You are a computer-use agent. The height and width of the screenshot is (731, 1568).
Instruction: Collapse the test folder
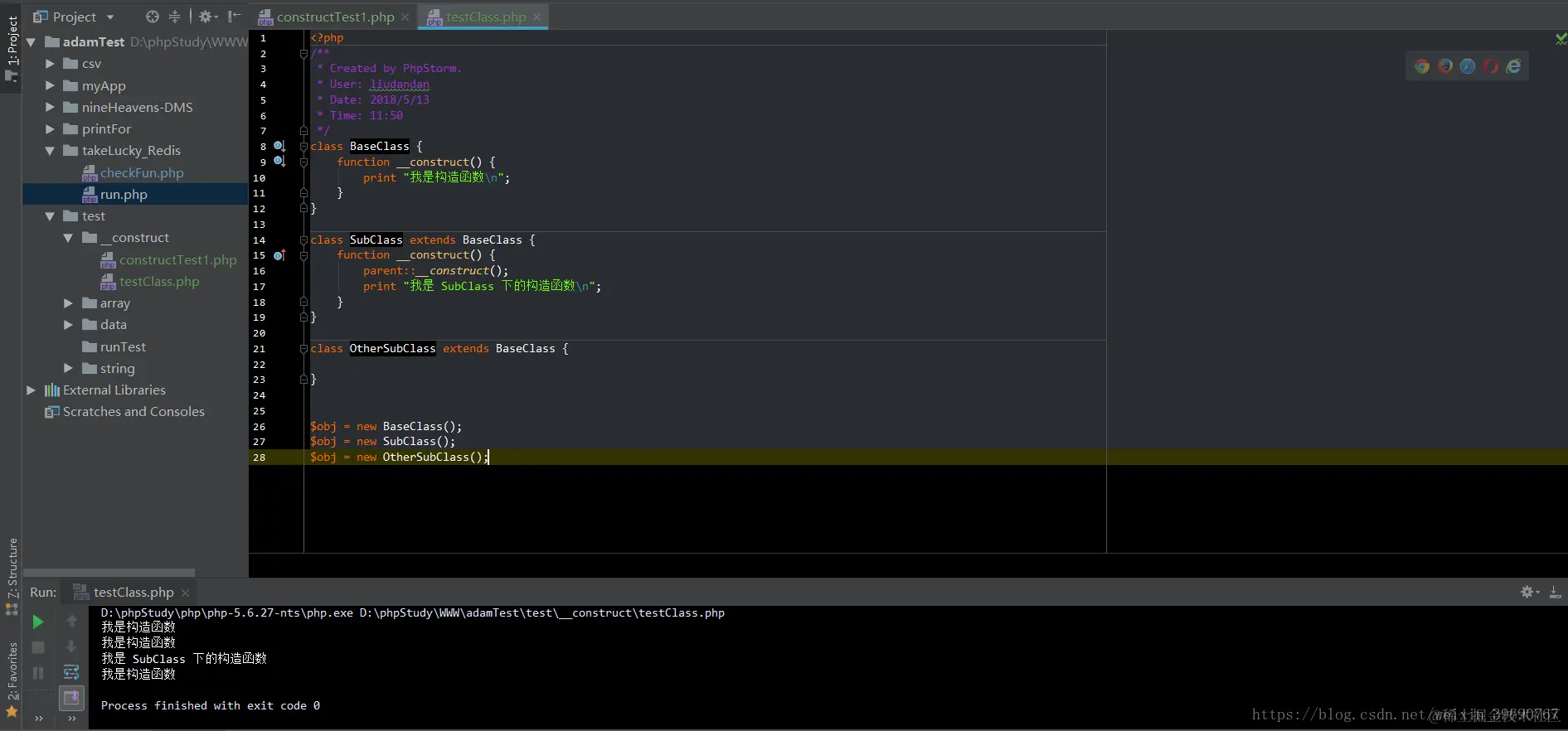coord(50,215)
